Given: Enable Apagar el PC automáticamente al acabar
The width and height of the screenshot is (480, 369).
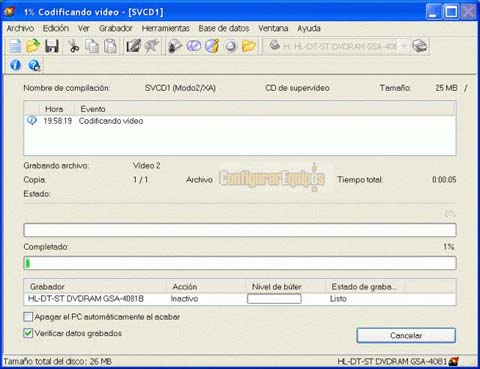Looking at the screenshot, I should [x=28, y=316].
